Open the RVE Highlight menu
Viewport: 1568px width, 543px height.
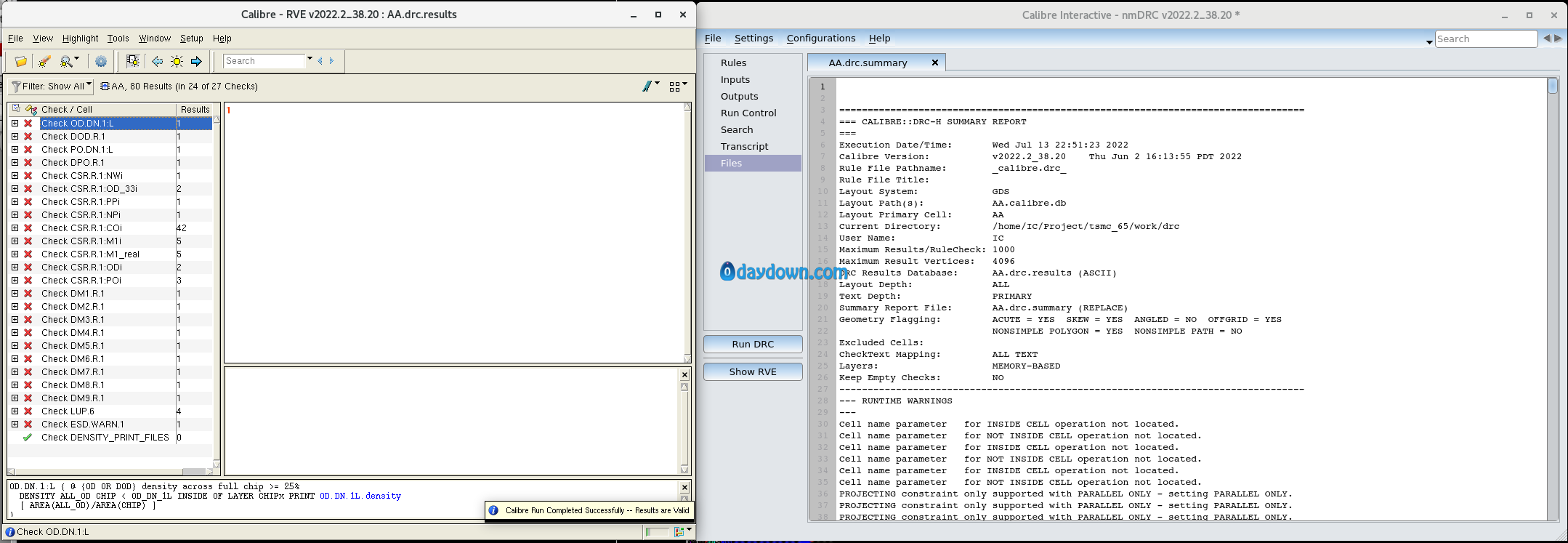(80, 39)
